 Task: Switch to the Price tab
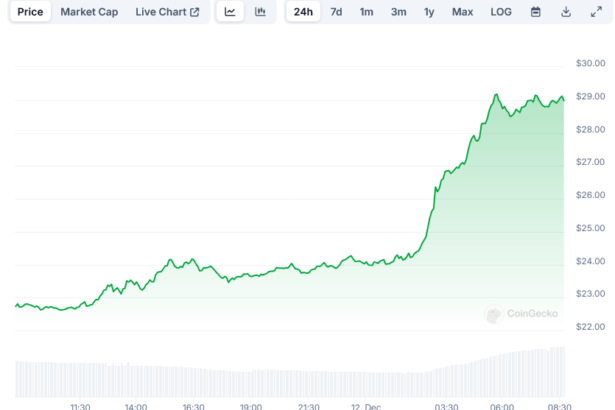[x=30, y=12]
